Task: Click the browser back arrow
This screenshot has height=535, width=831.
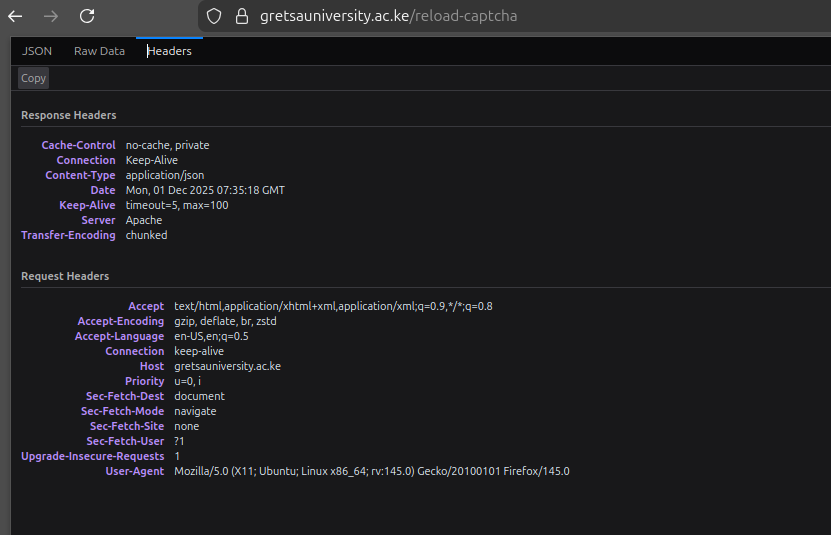Action: (15, 16)
